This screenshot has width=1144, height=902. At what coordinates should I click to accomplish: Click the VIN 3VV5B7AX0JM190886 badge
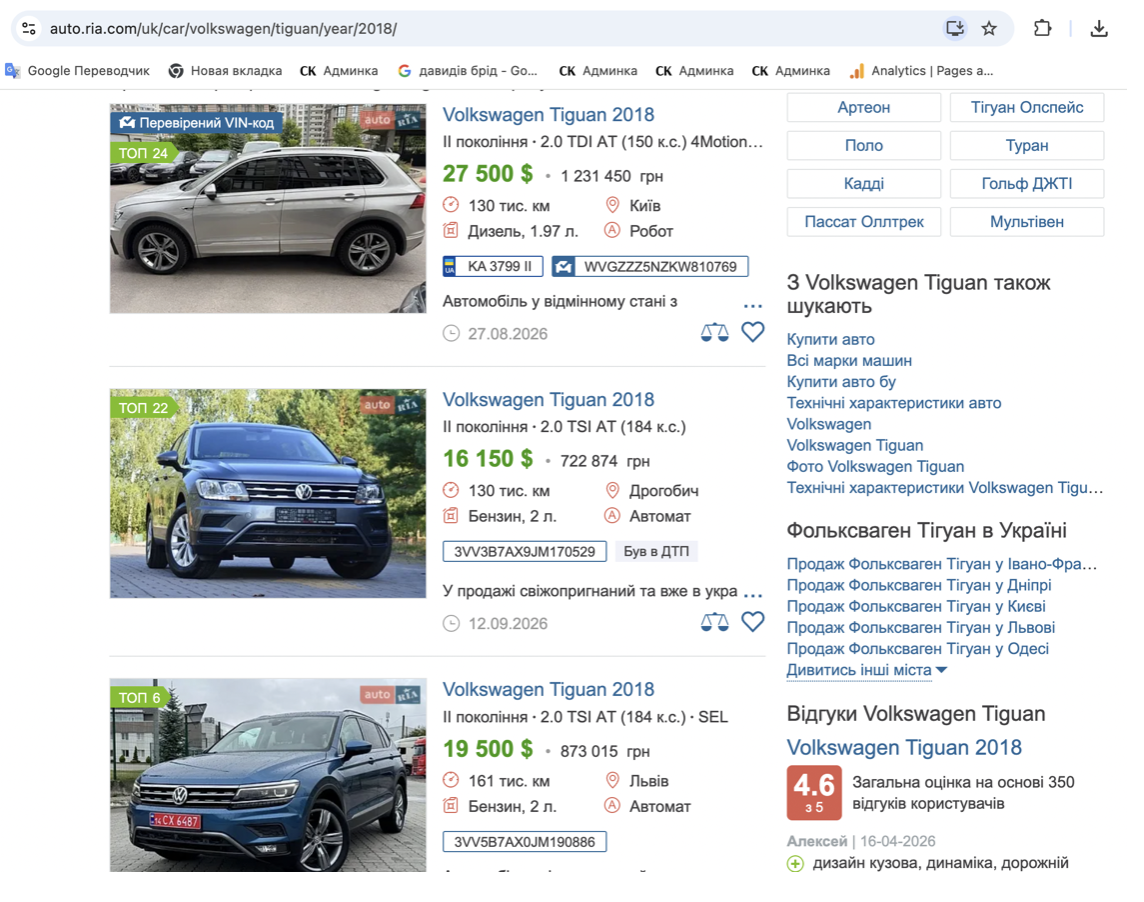tap(525, 841)
